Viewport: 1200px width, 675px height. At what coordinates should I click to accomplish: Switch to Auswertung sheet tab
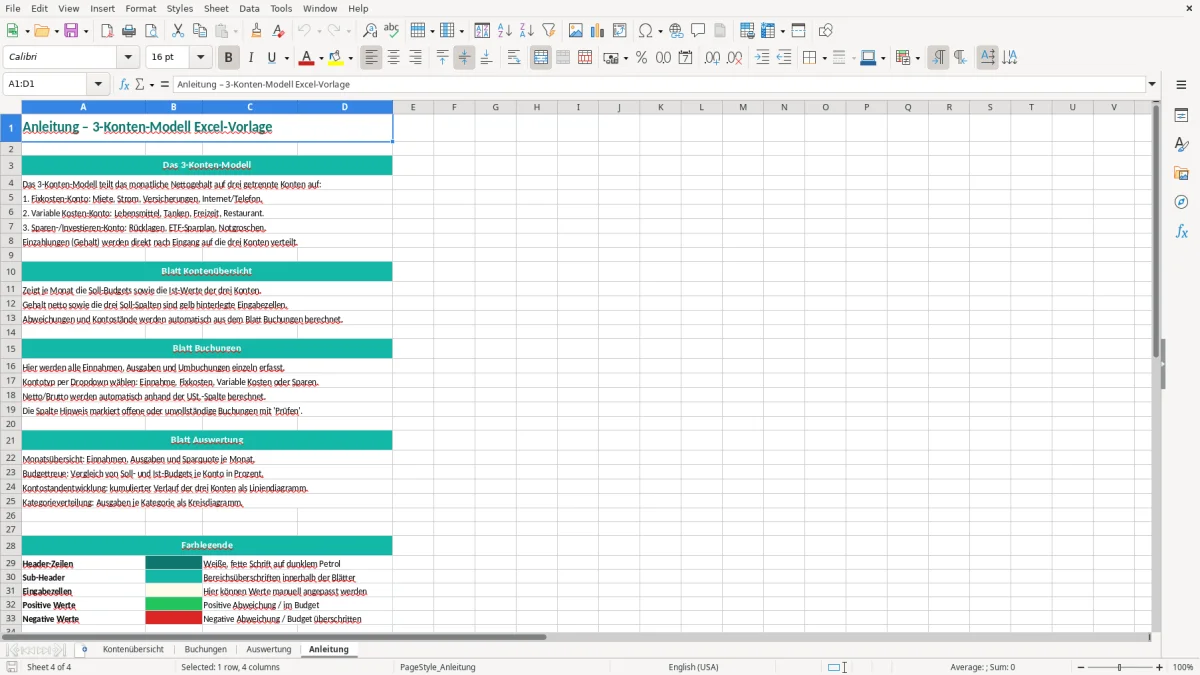tap(269, 649)
